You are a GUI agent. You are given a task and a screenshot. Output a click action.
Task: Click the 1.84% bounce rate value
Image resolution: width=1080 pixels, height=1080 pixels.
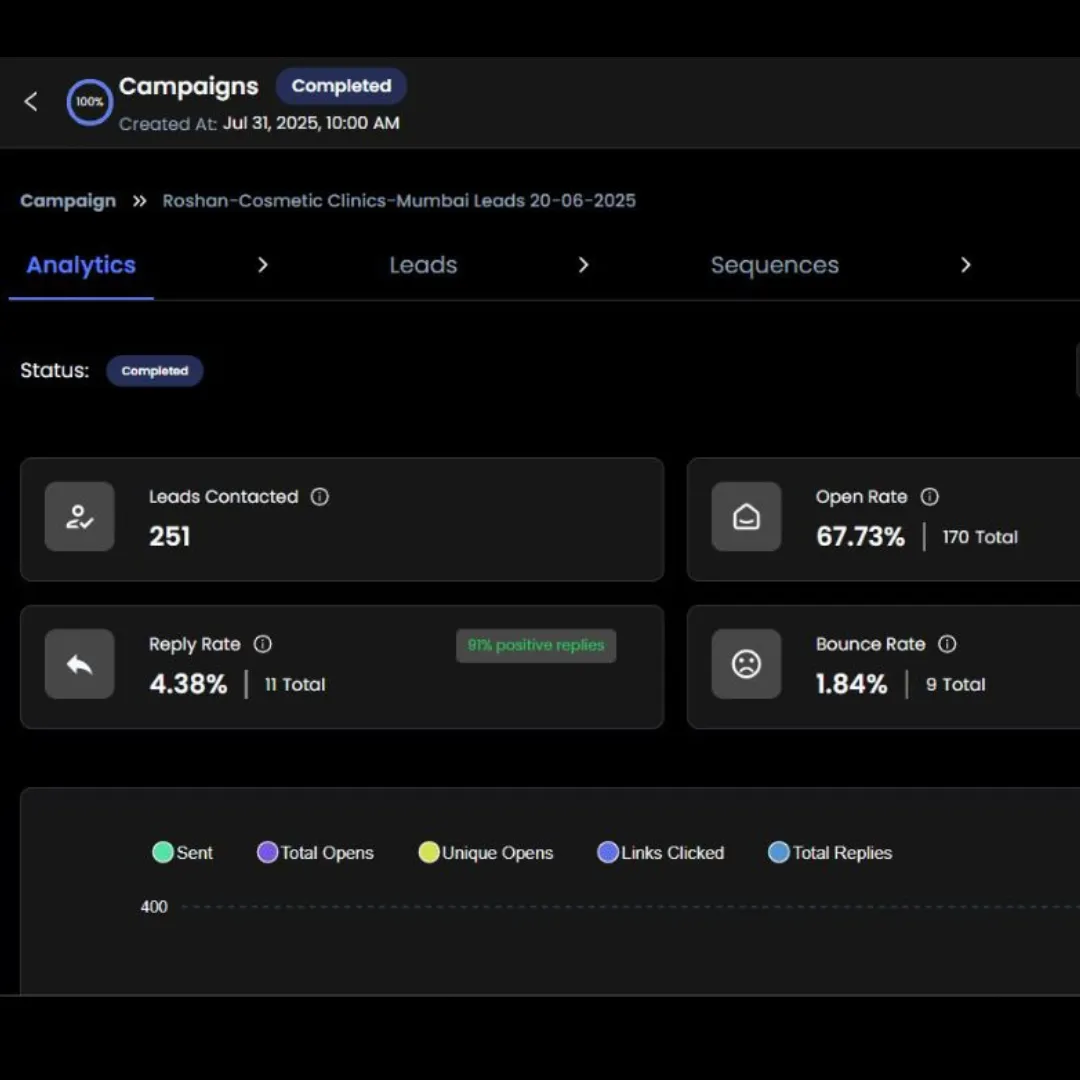pos(851,684)
